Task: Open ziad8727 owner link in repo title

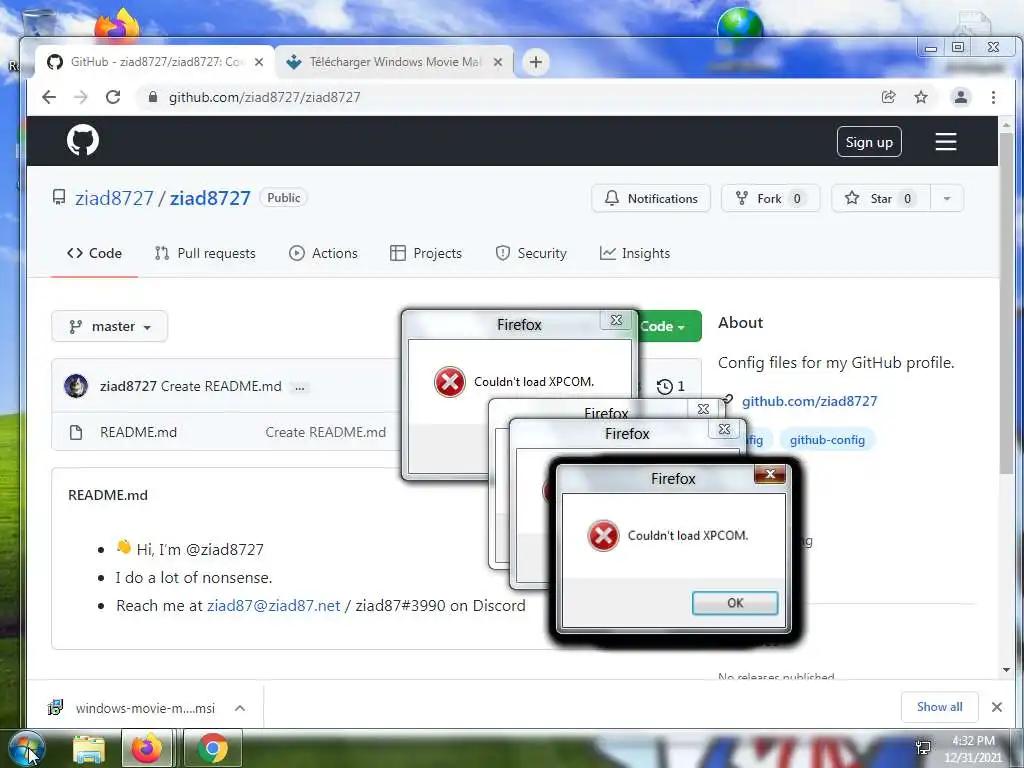Action: 114,198
